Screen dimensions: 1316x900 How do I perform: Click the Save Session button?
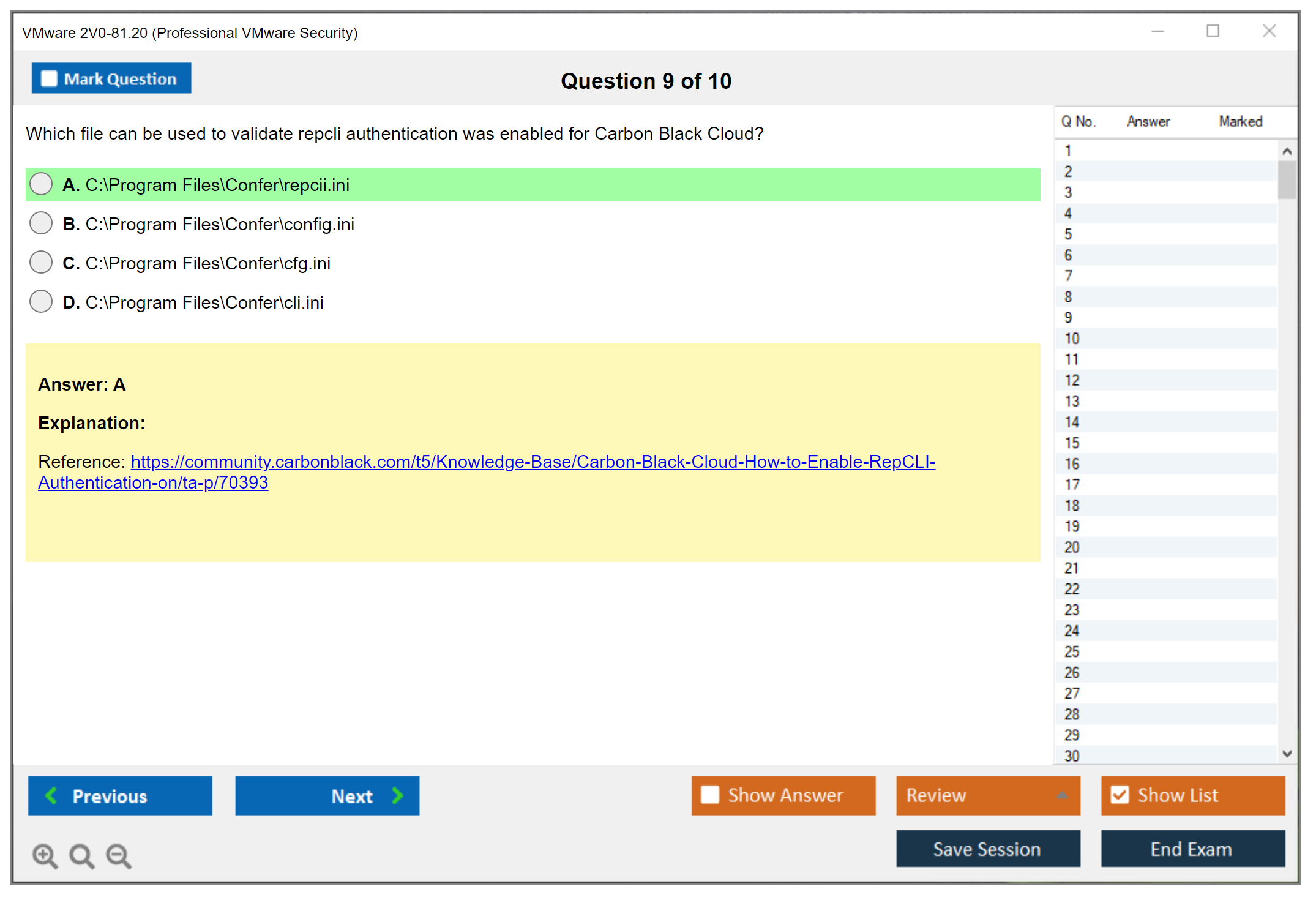987,849
